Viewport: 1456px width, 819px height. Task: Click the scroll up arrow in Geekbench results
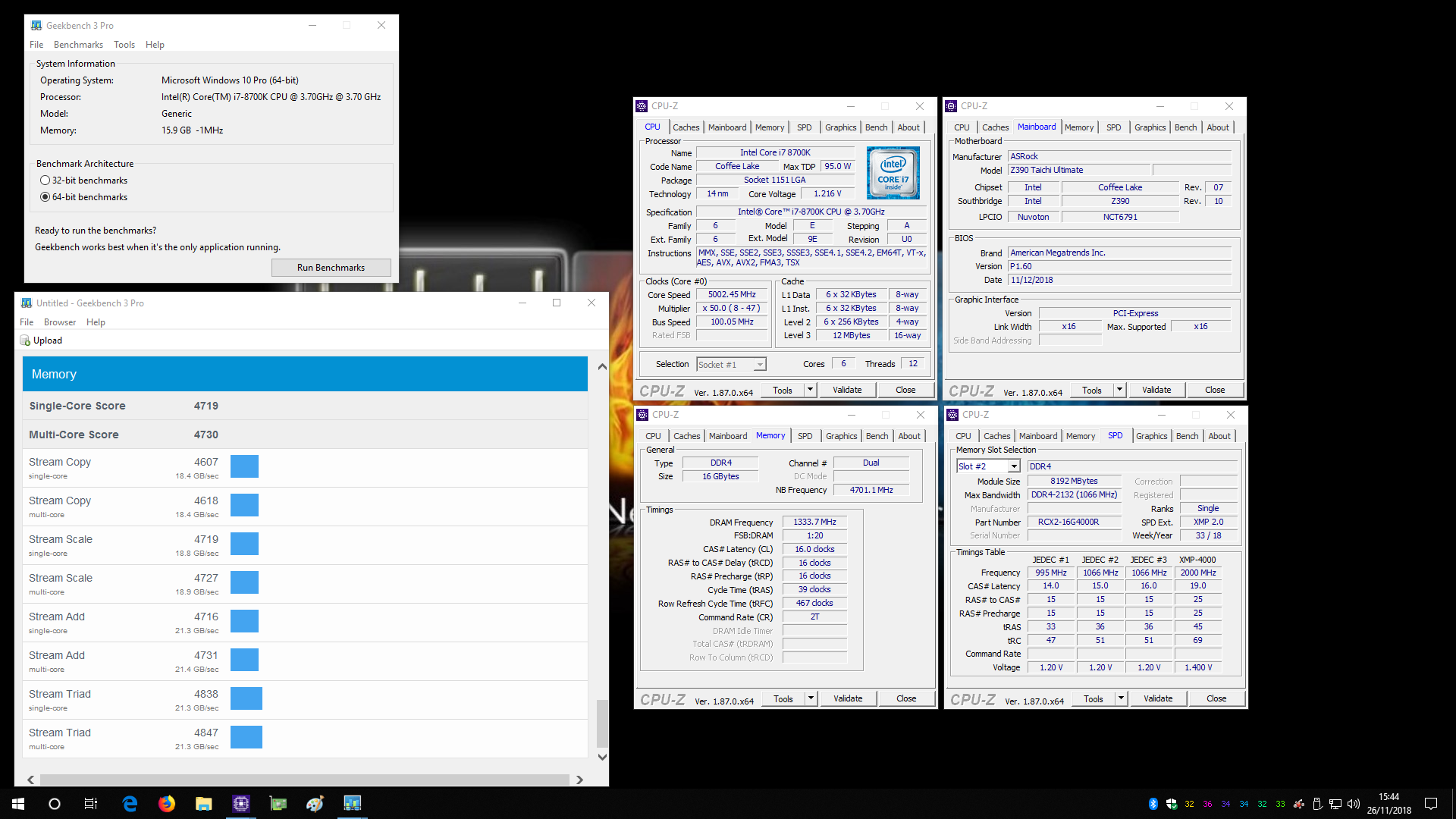[x=602, y=366]
